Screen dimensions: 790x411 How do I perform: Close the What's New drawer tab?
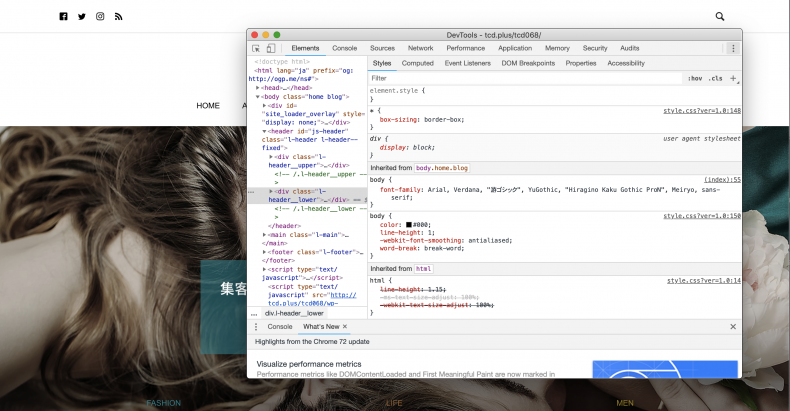tap(345, 326)
